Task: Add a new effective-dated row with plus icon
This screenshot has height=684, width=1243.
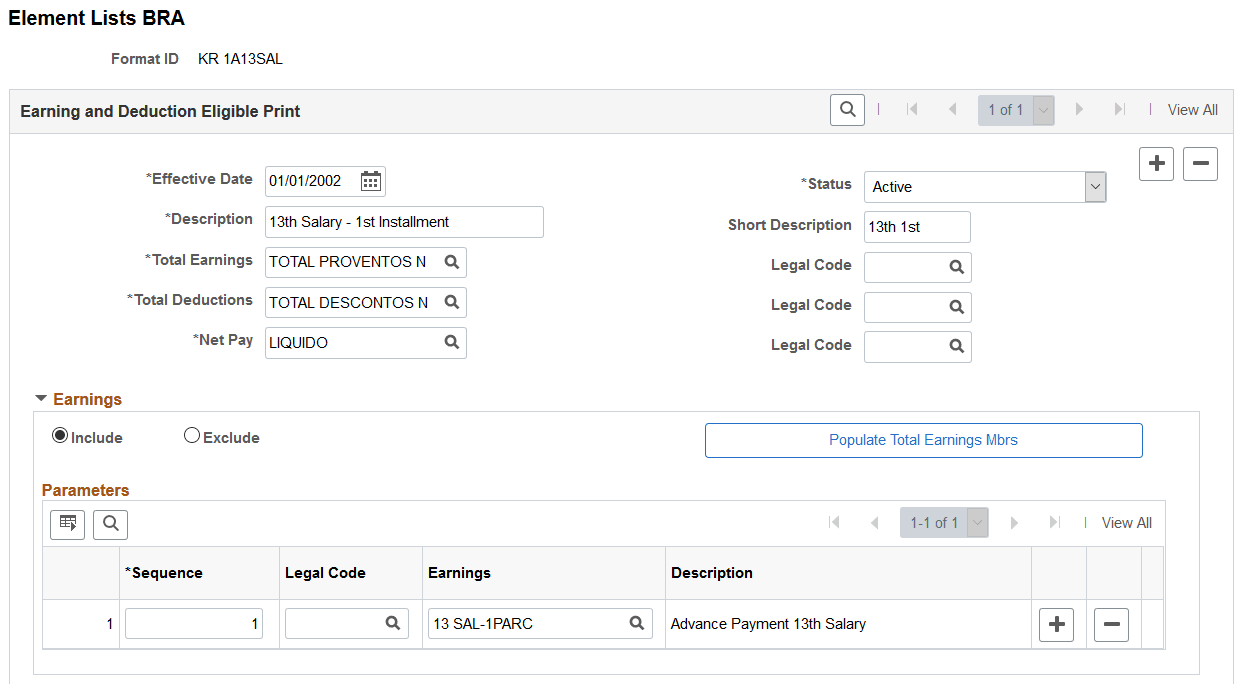Action: click(1156, 164)
